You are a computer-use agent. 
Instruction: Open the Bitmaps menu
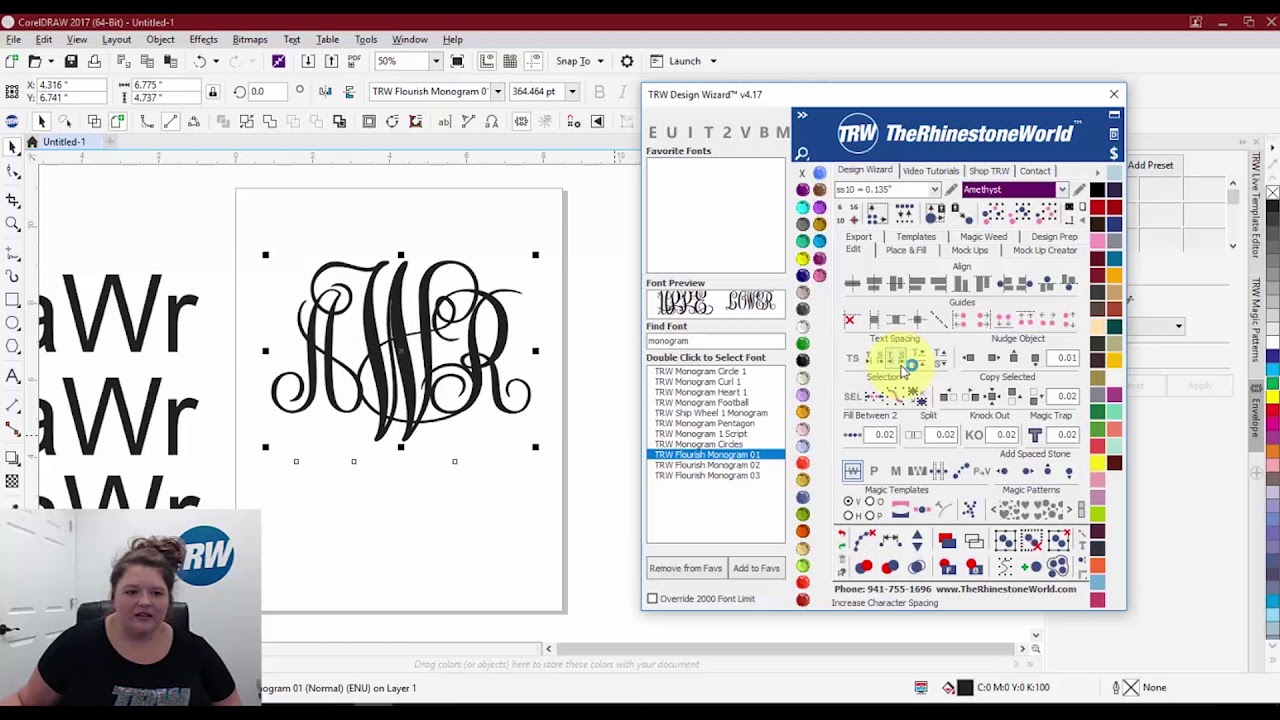pyautogui.click(x=250, y=39)
